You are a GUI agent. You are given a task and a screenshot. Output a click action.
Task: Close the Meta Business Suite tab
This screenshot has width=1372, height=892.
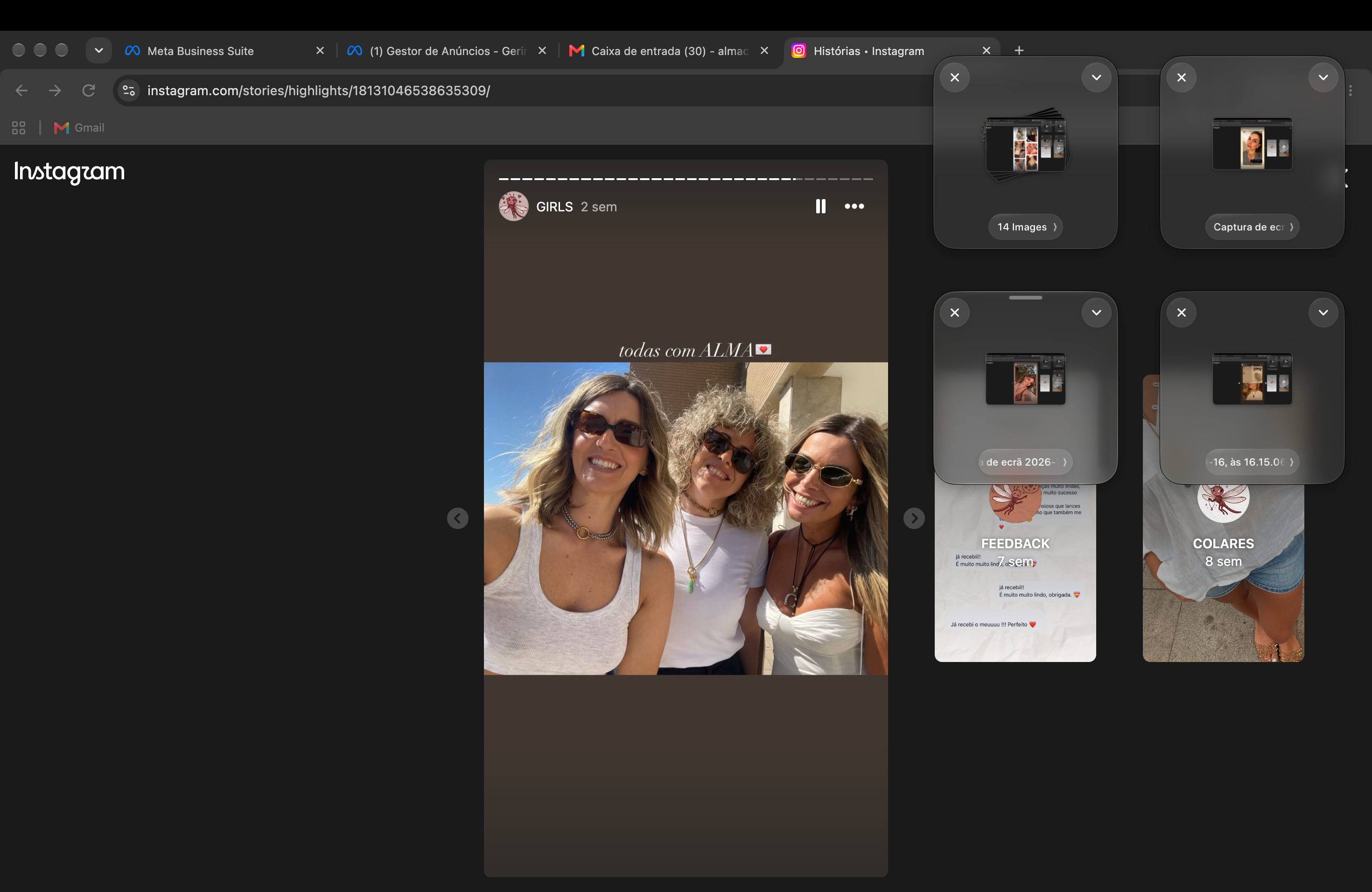[x=320, y=51]
